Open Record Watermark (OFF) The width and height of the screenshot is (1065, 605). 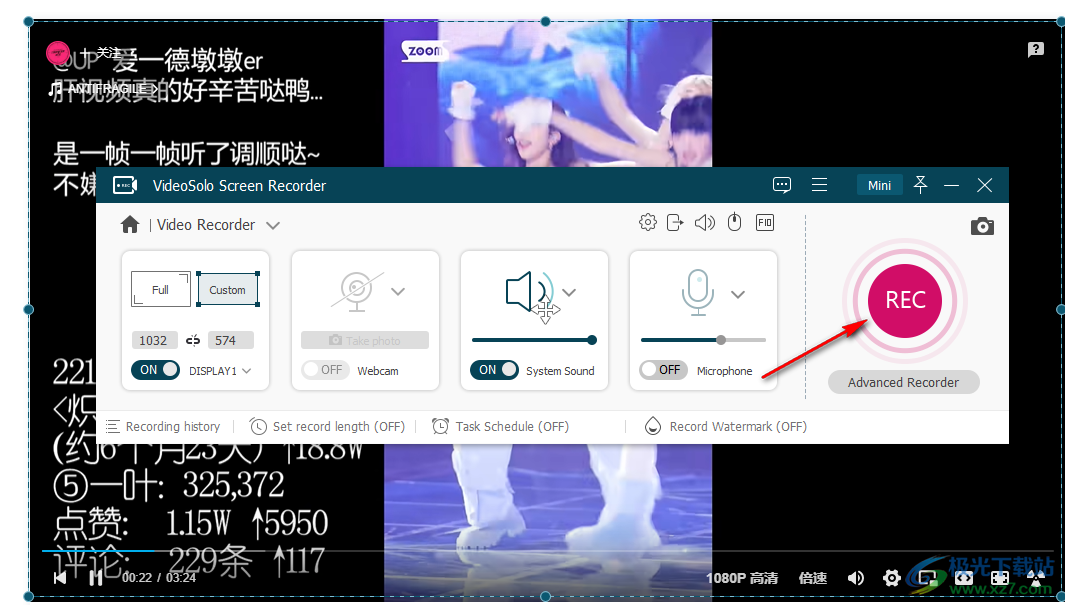(x=725, y=426)
